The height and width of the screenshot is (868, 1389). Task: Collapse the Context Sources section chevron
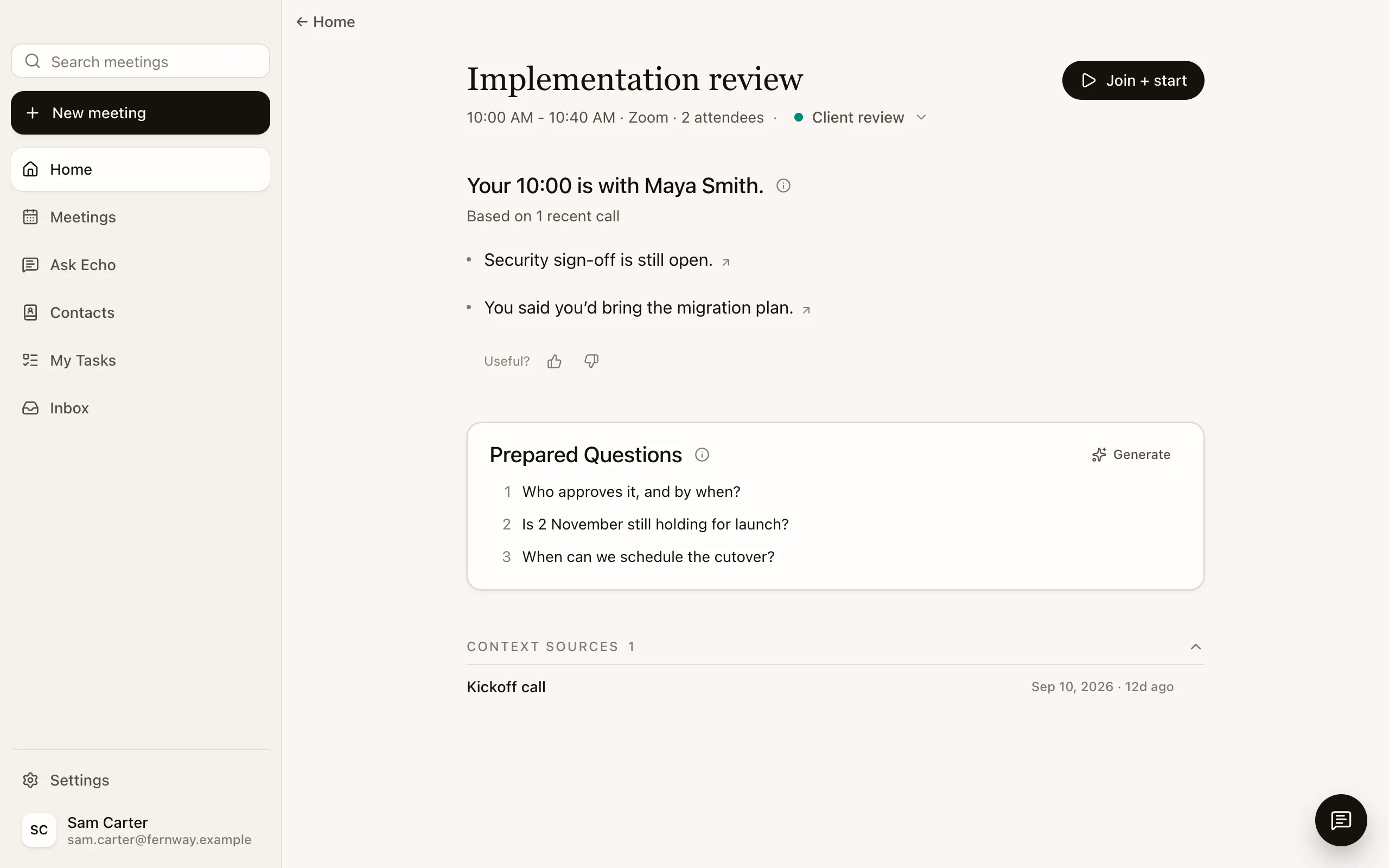click(x=1196, y=647)
